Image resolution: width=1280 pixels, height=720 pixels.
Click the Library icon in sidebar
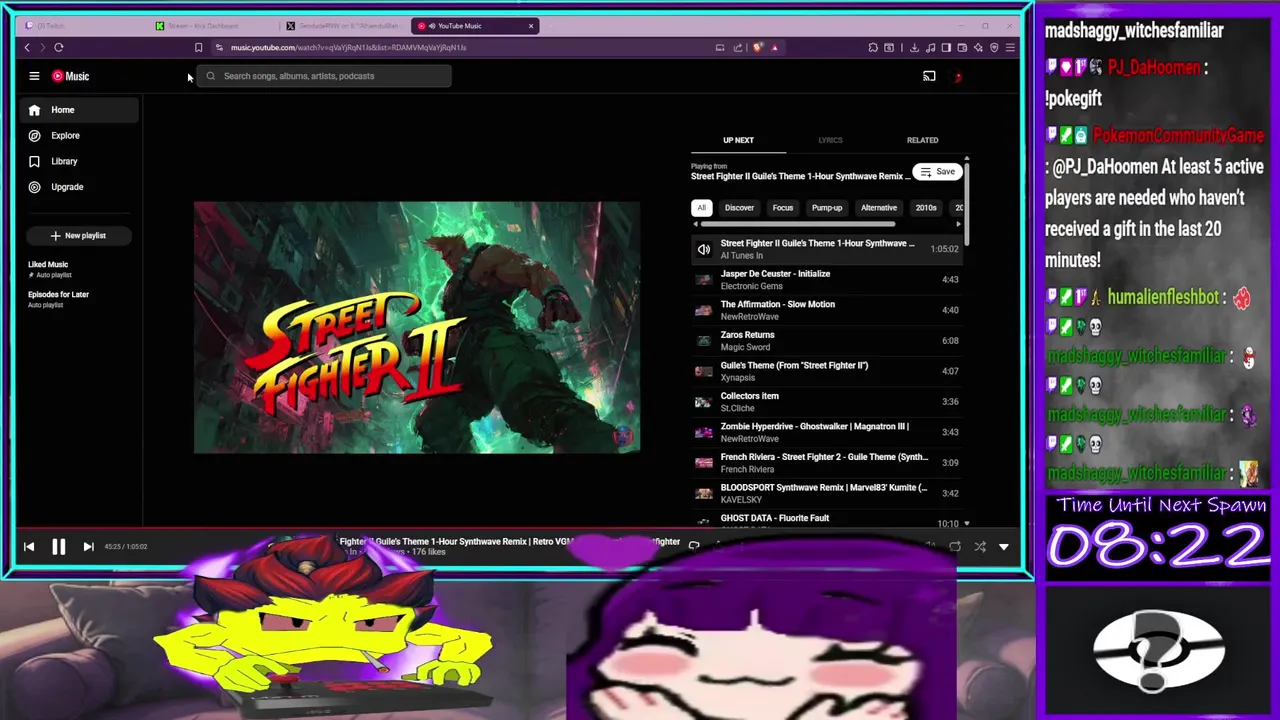pos(34,161)
